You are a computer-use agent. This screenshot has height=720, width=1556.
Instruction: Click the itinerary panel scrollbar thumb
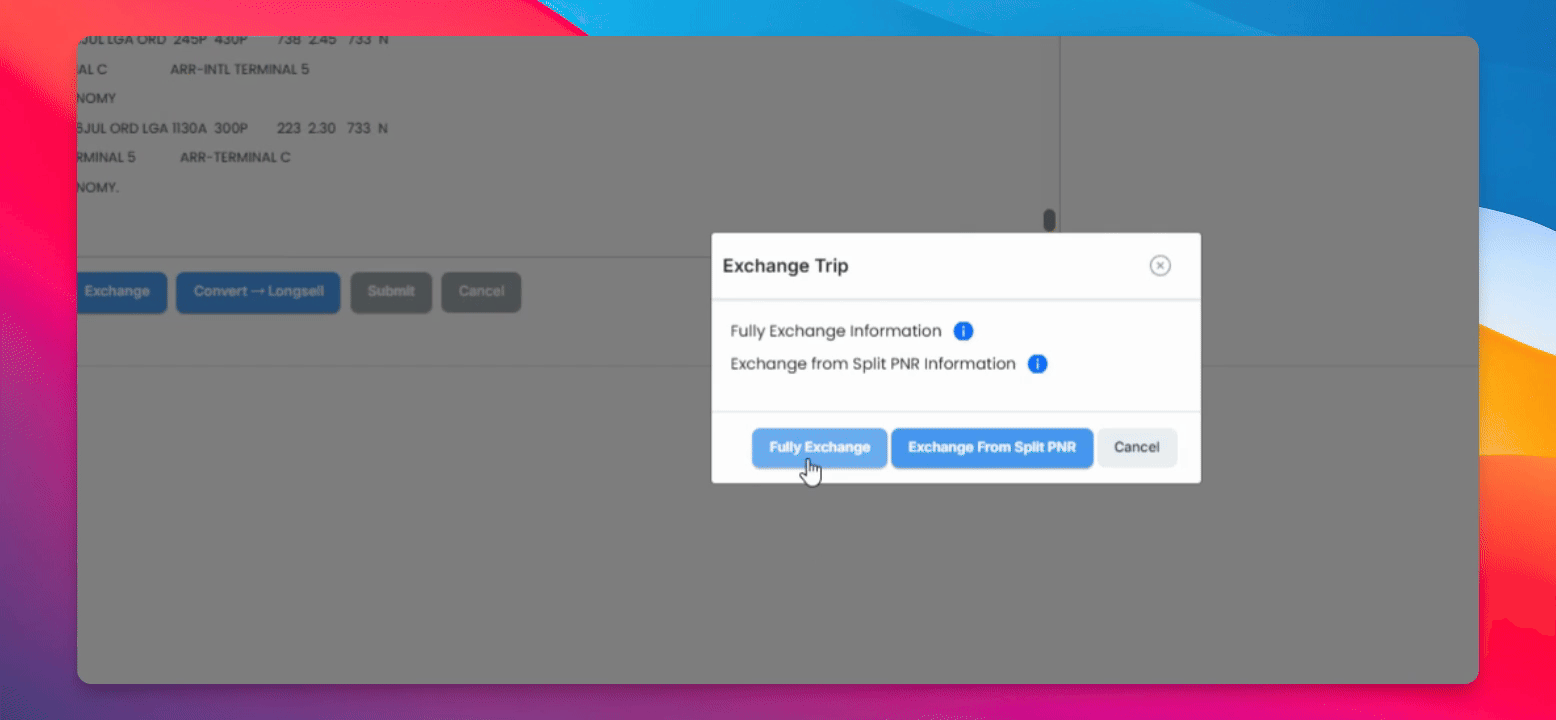(1049, 220)
